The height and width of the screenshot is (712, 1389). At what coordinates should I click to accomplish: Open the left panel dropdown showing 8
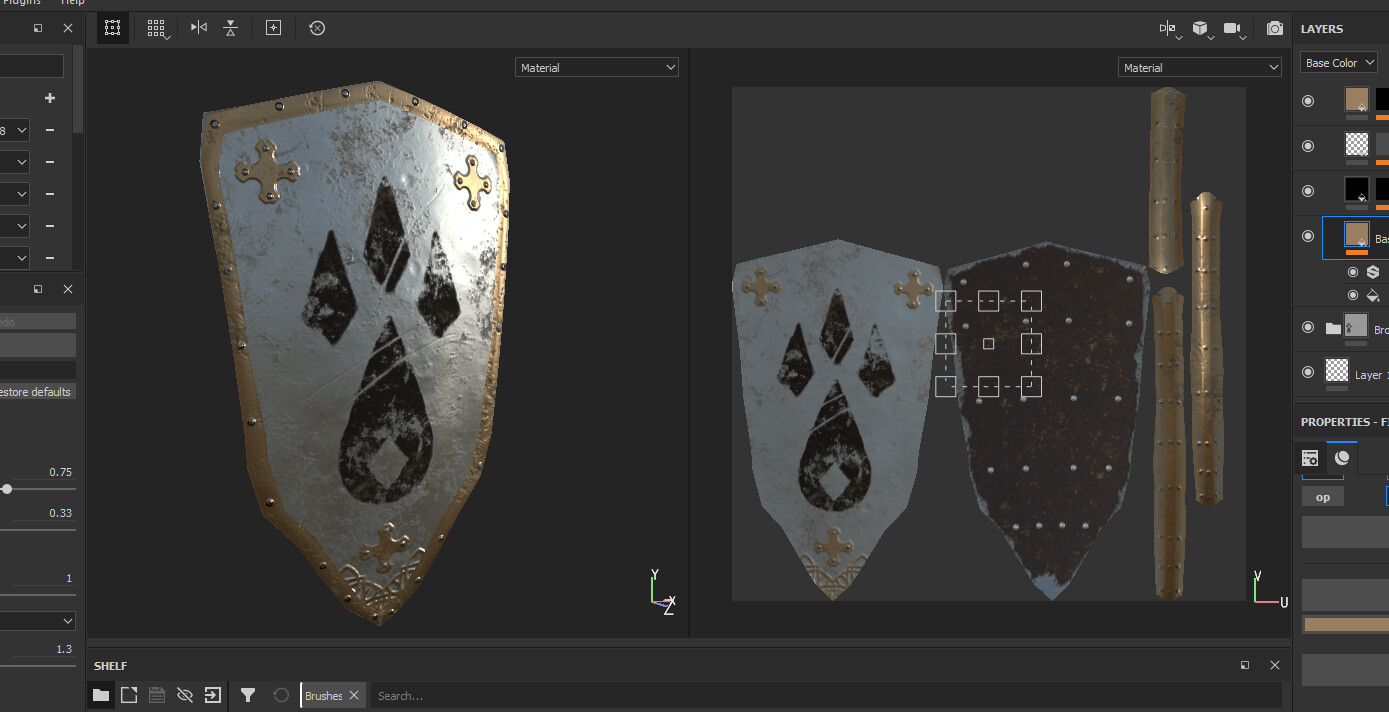pyautogui.click(x=15, y=130)
